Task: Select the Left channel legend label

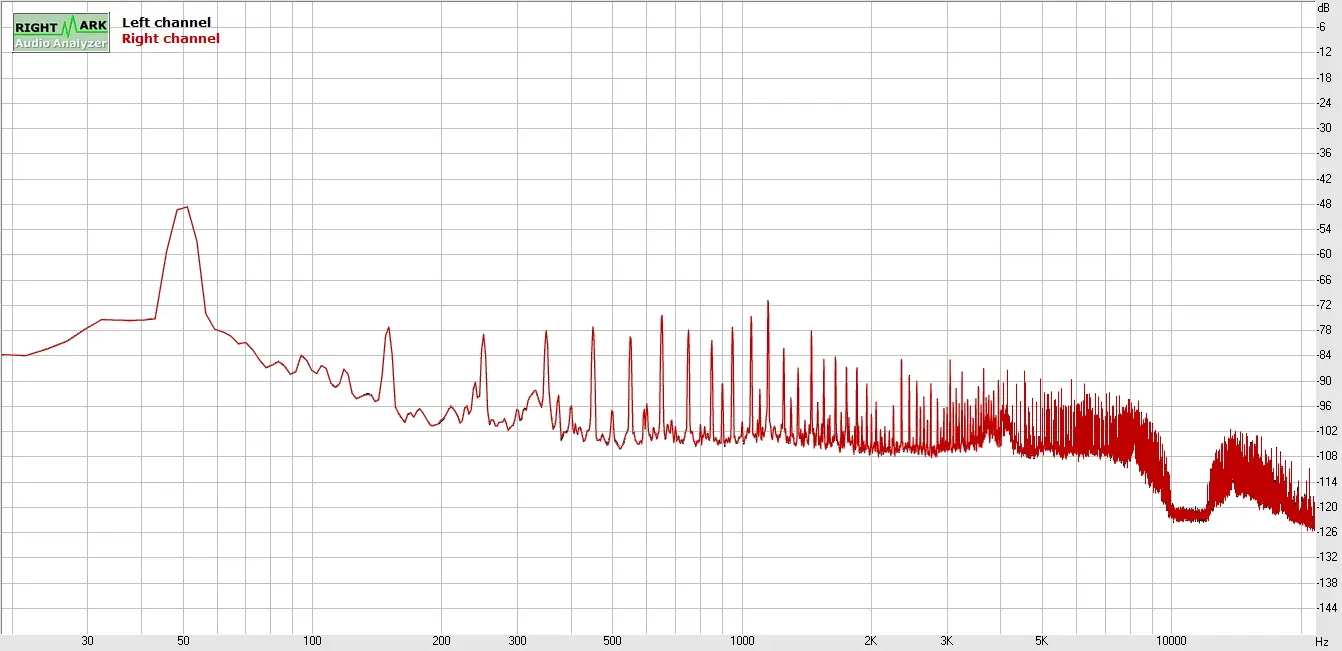Action: (166, 22)
